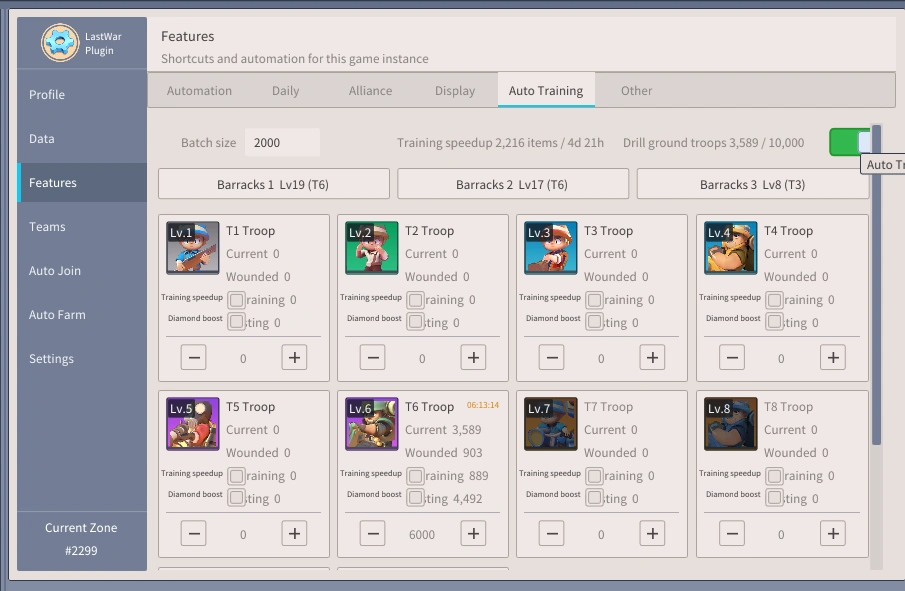This screenshot has width=905, height=591.
Task: Switch to the Other tab
Action: (x=636, y=91)
